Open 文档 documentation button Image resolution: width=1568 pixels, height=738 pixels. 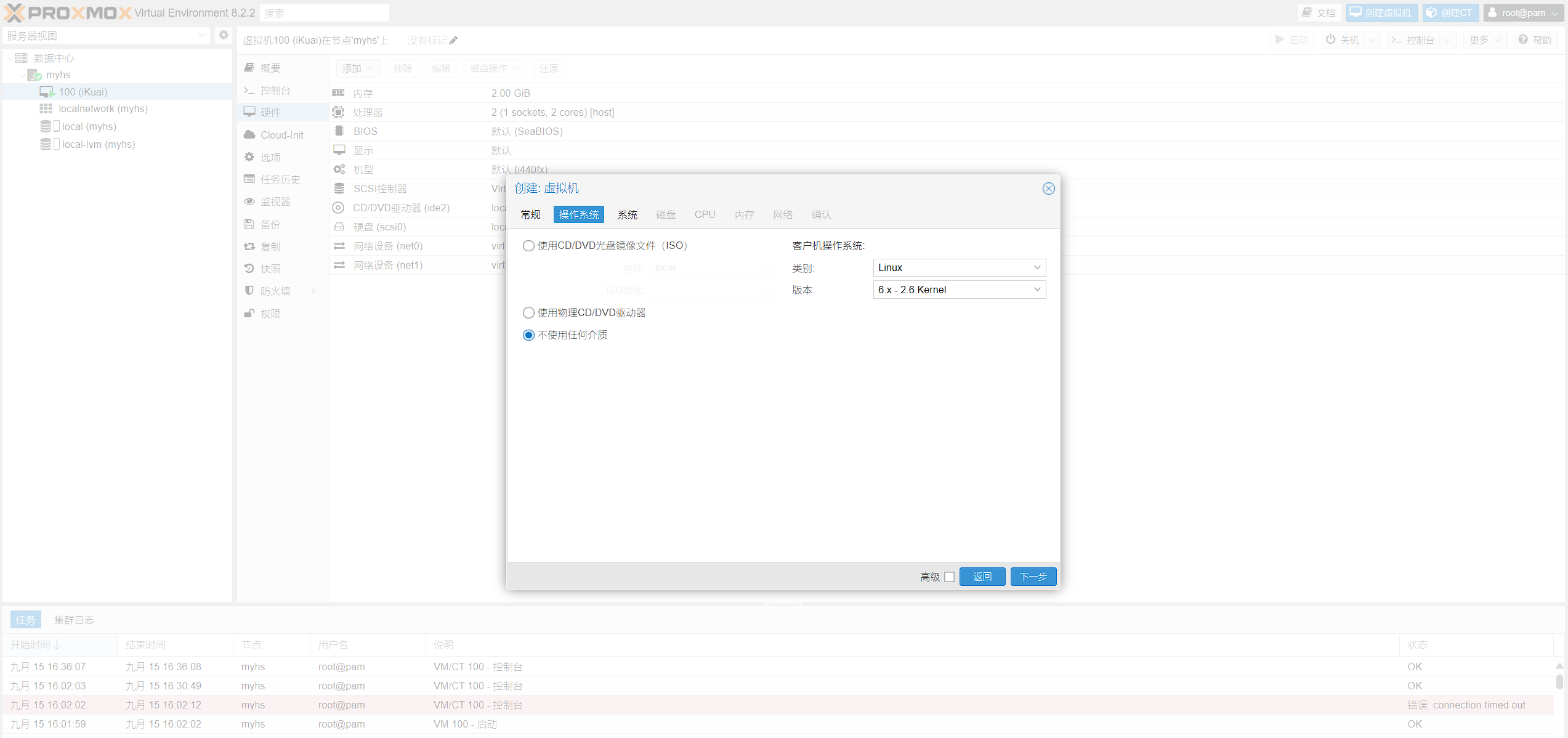click(1319, 12)
